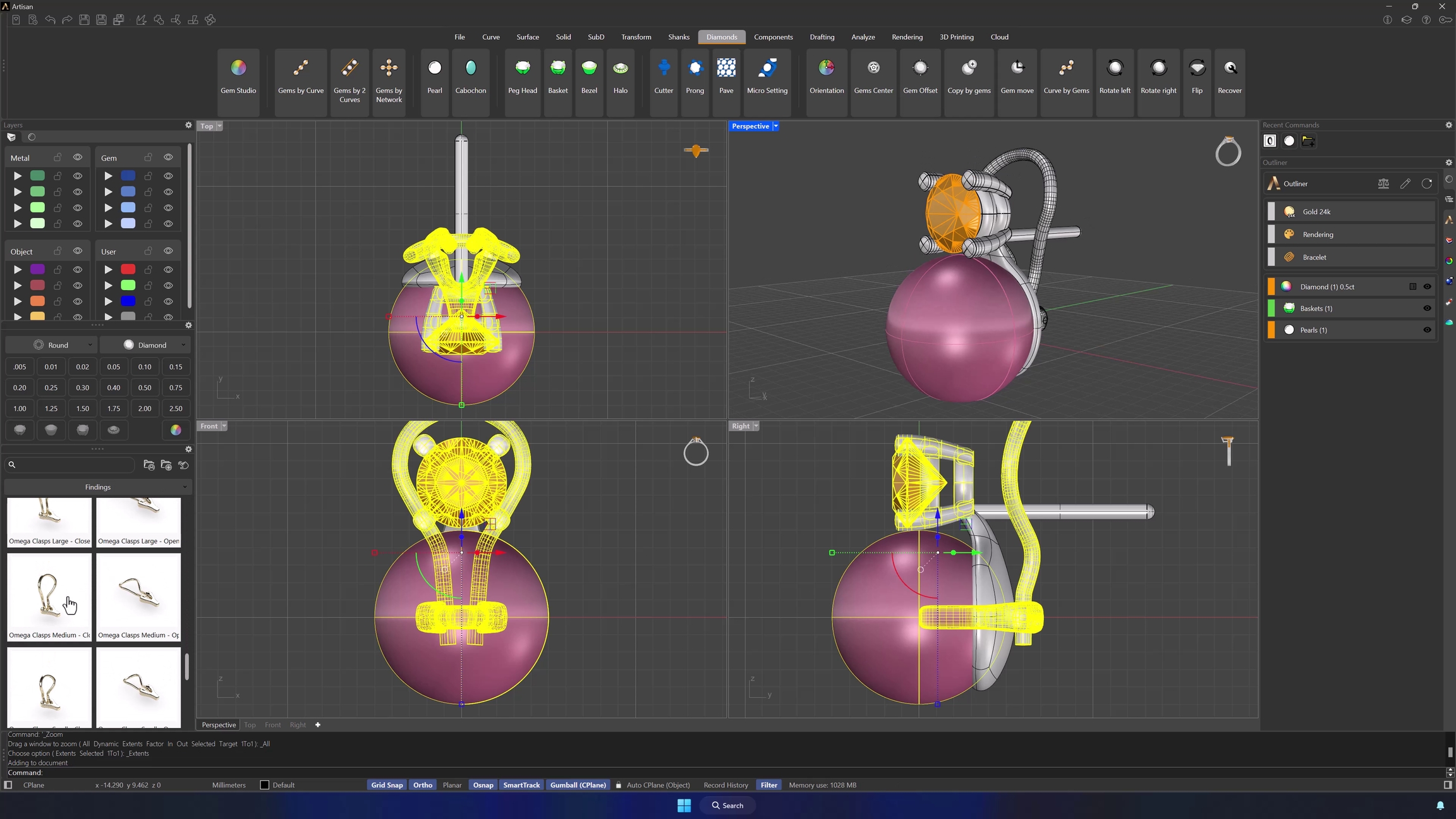Viewport: 1456px width, 819px height.
Task: Switch to the Shanks ribbon tab
Action: (679, 37)
